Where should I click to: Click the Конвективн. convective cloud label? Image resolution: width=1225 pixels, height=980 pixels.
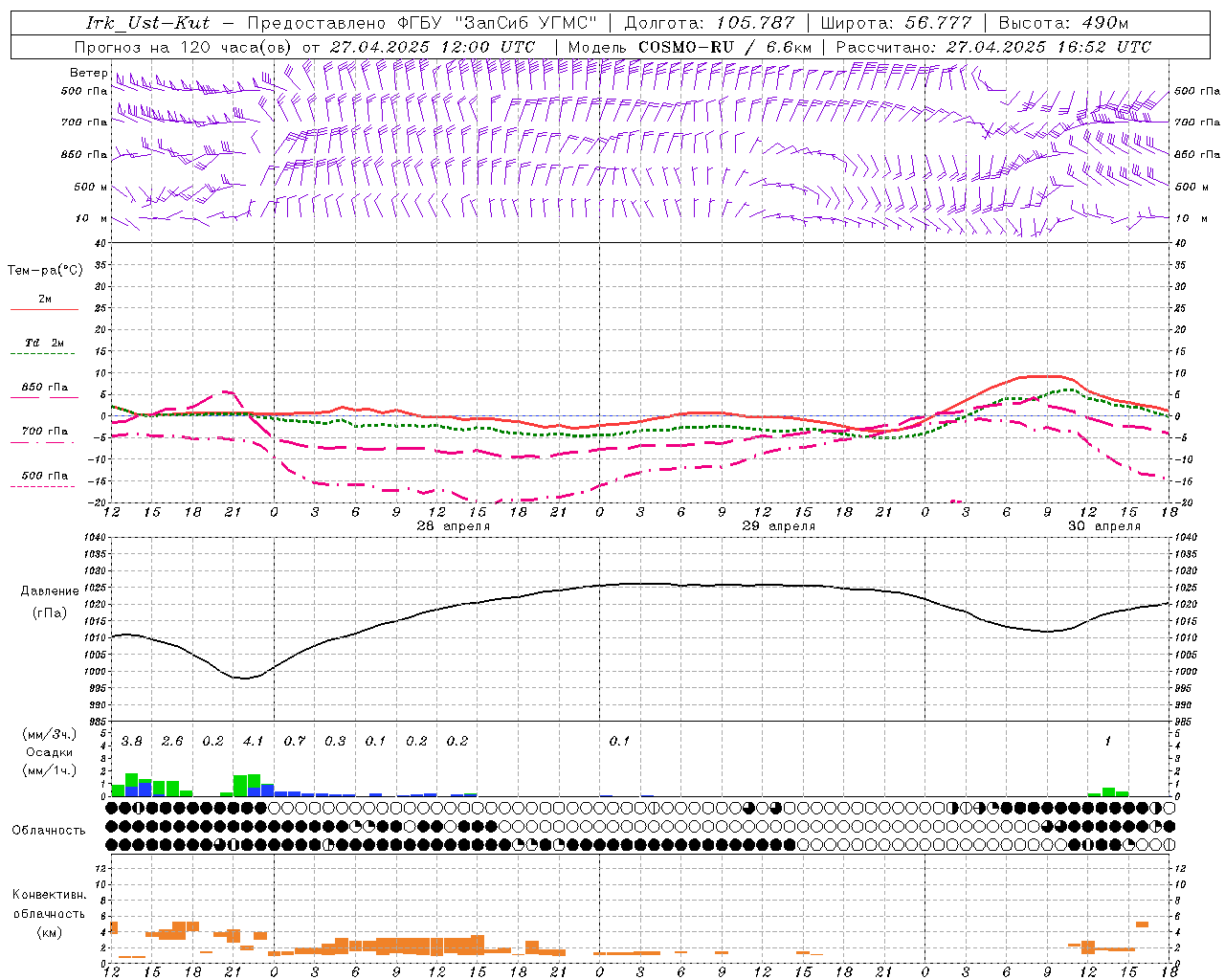[x=49, y=895]
